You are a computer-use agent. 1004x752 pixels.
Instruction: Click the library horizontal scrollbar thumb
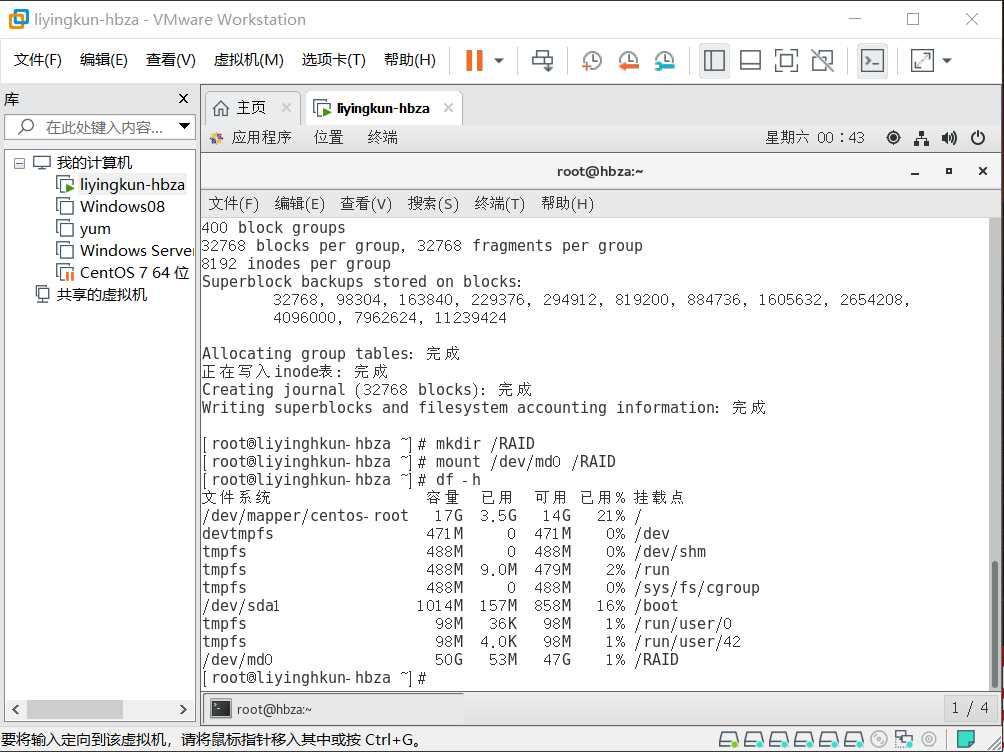(74, 709)
